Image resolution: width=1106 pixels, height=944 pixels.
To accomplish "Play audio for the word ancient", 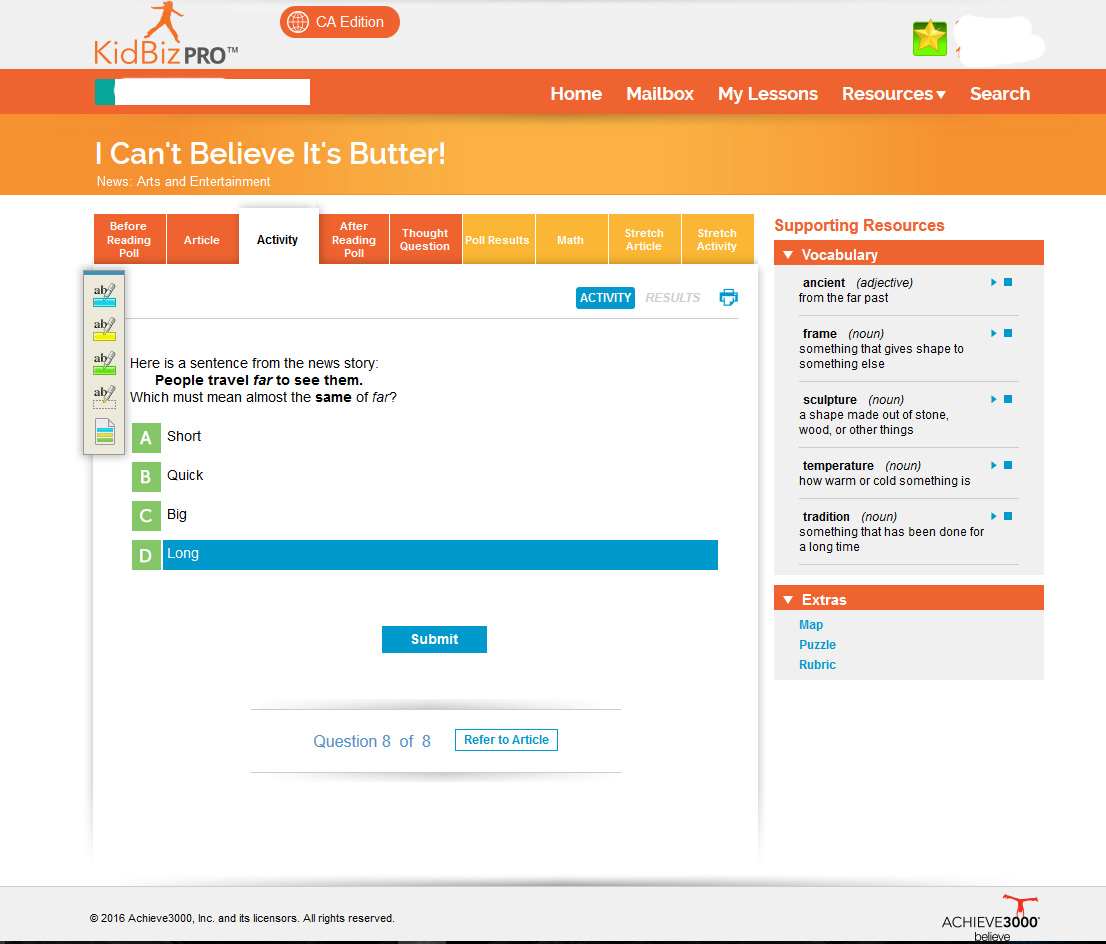I will click(993, 283).
